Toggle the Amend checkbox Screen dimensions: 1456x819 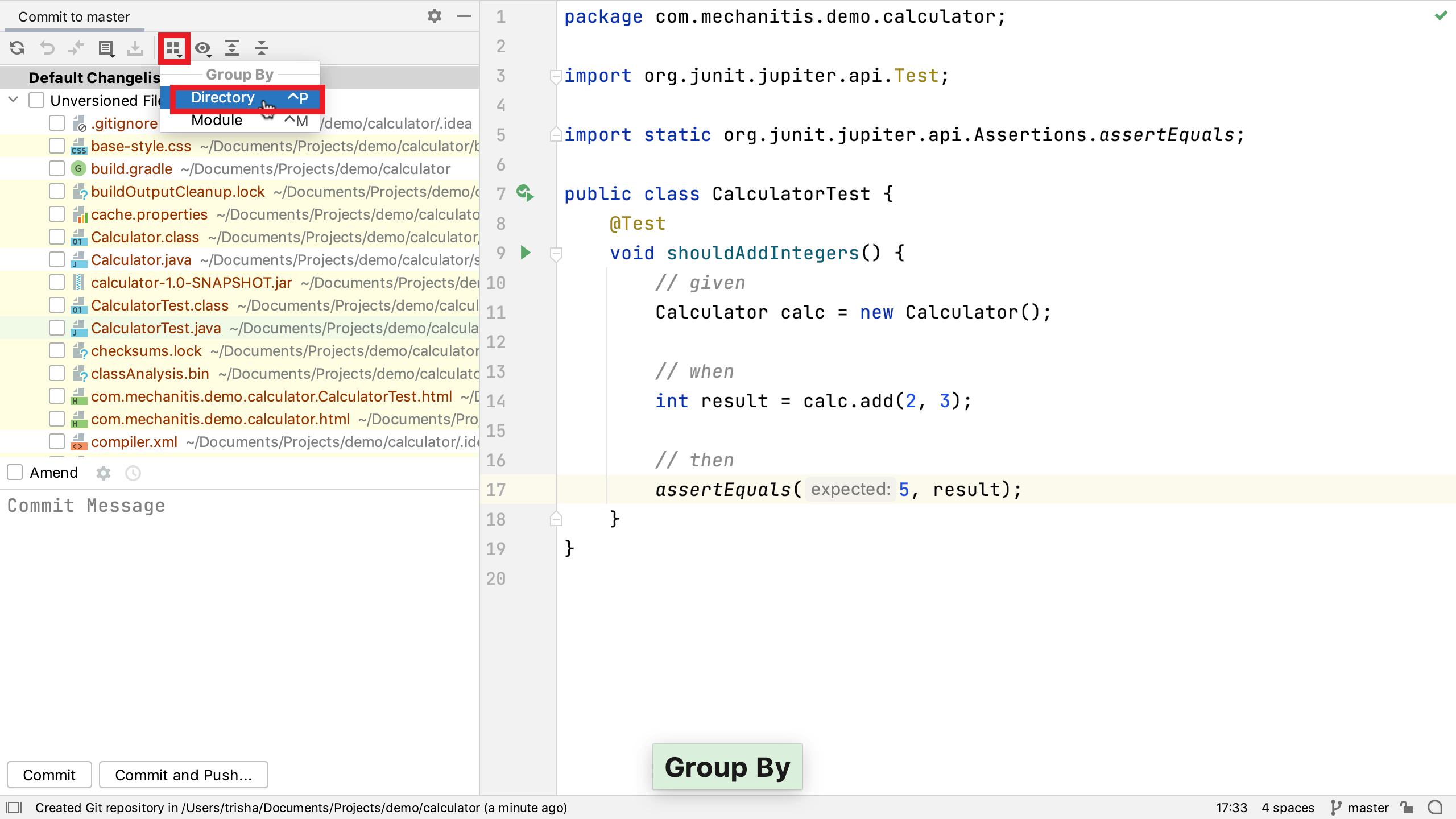pos(16,472)
